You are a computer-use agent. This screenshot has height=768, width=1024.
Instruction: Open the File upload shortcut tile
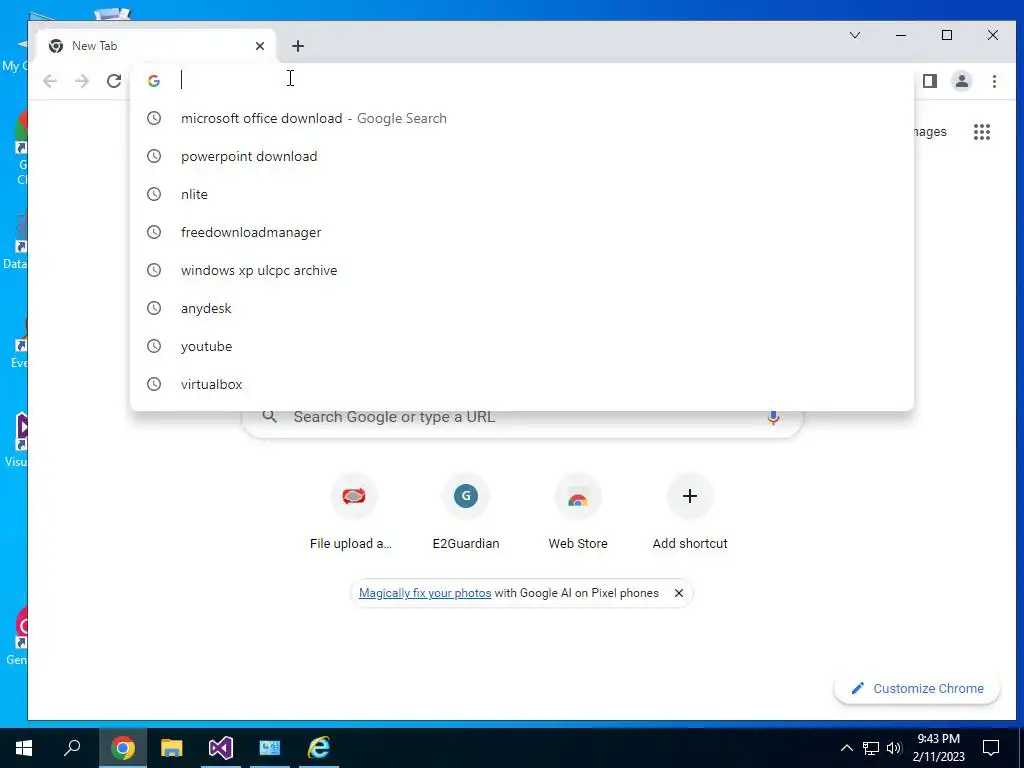coord(353,513)
